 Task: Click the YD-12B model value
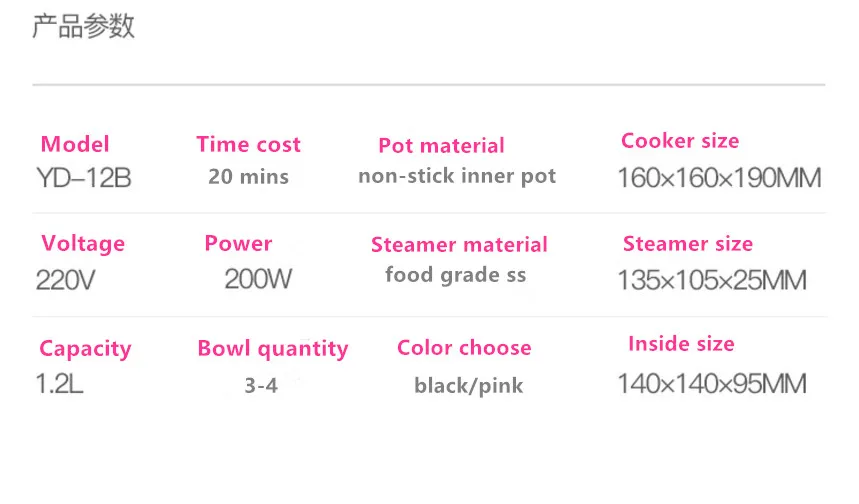pos(84,178)
